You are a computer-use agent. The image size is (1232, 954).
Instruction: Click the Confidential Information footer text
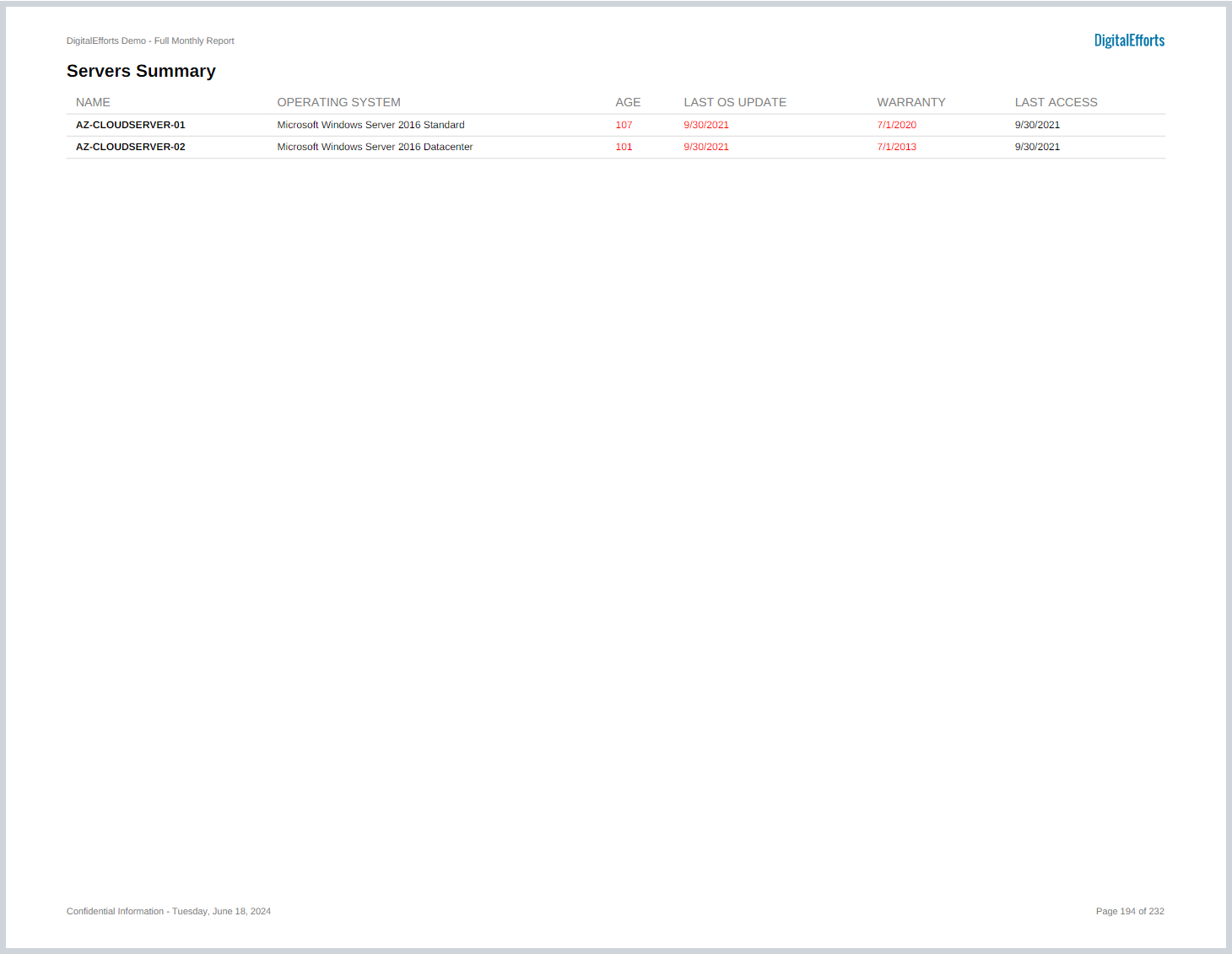[169, 911]
